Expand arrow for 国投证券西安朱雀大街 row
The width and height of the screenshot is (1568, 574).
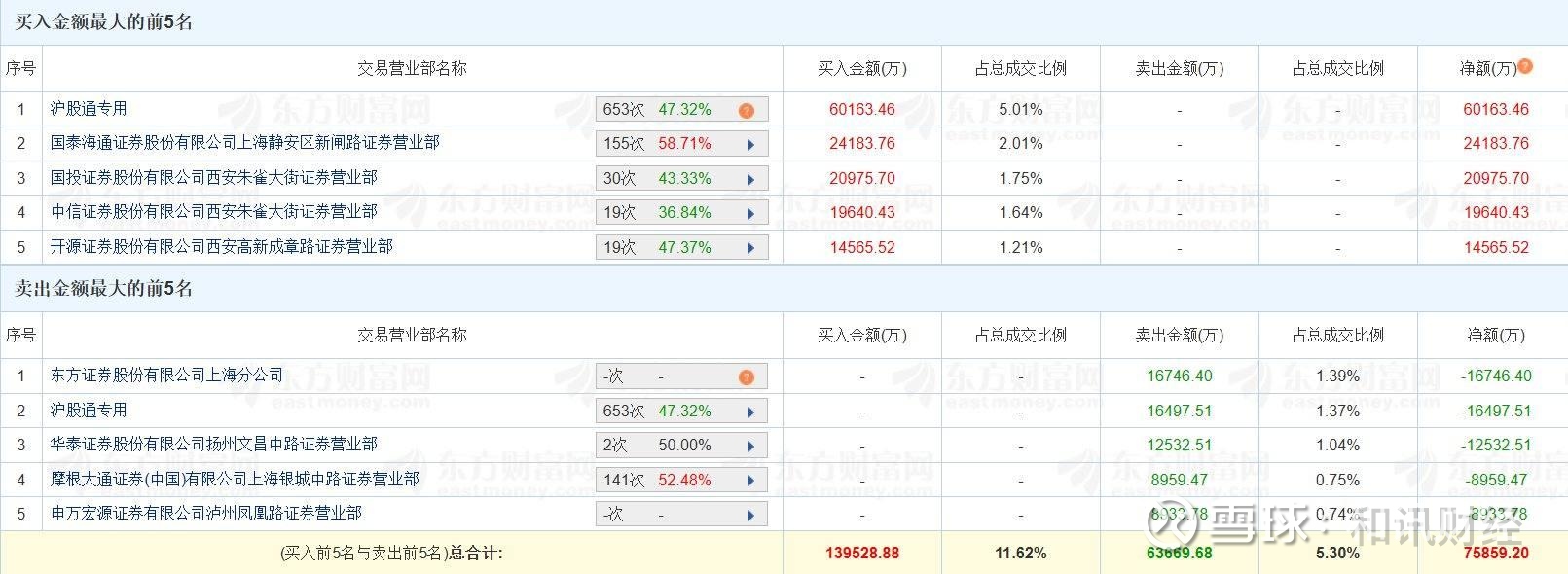tap(750, 180)
